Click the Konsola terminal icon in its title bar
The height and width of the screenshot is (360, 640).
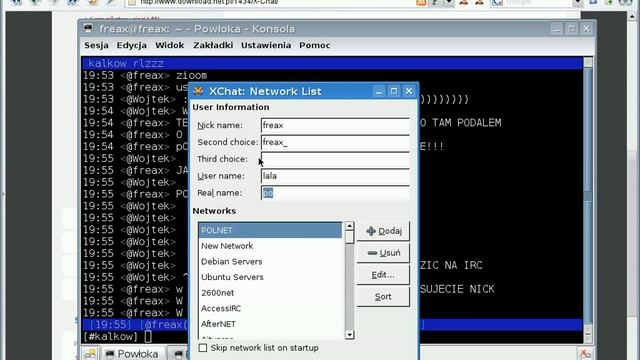[88, 28]
